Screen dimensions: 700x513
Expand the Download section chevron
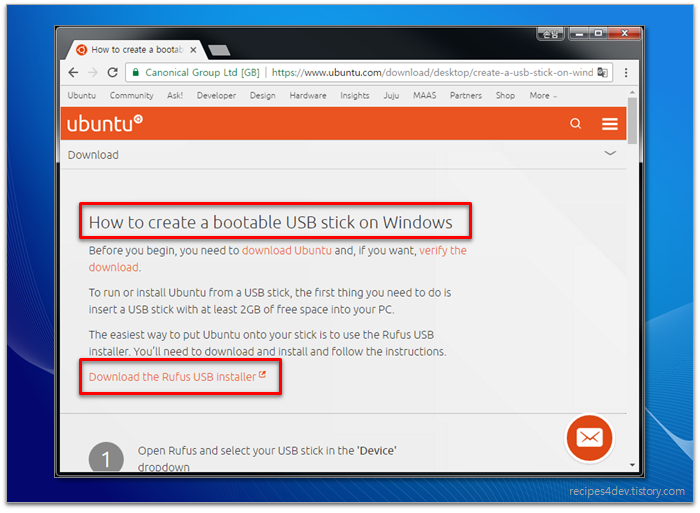point(610,153)
